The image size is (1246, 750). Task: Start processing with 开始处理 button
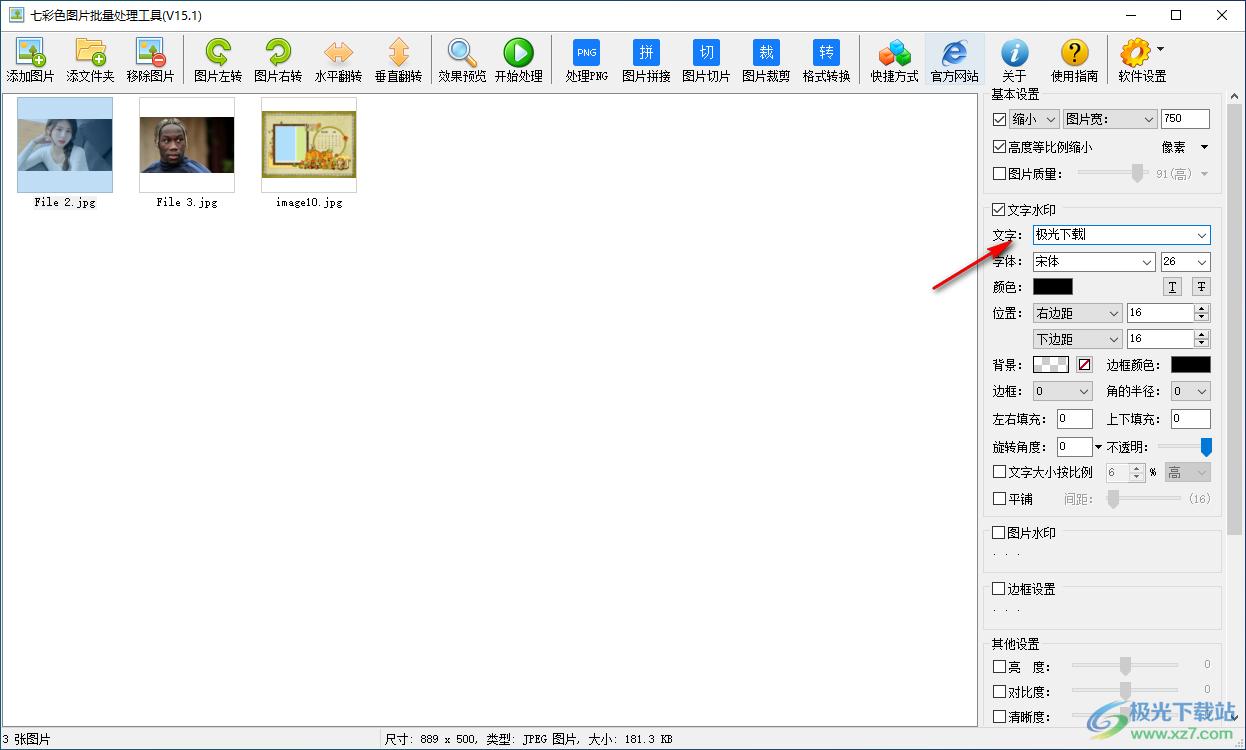coord(518,60)
